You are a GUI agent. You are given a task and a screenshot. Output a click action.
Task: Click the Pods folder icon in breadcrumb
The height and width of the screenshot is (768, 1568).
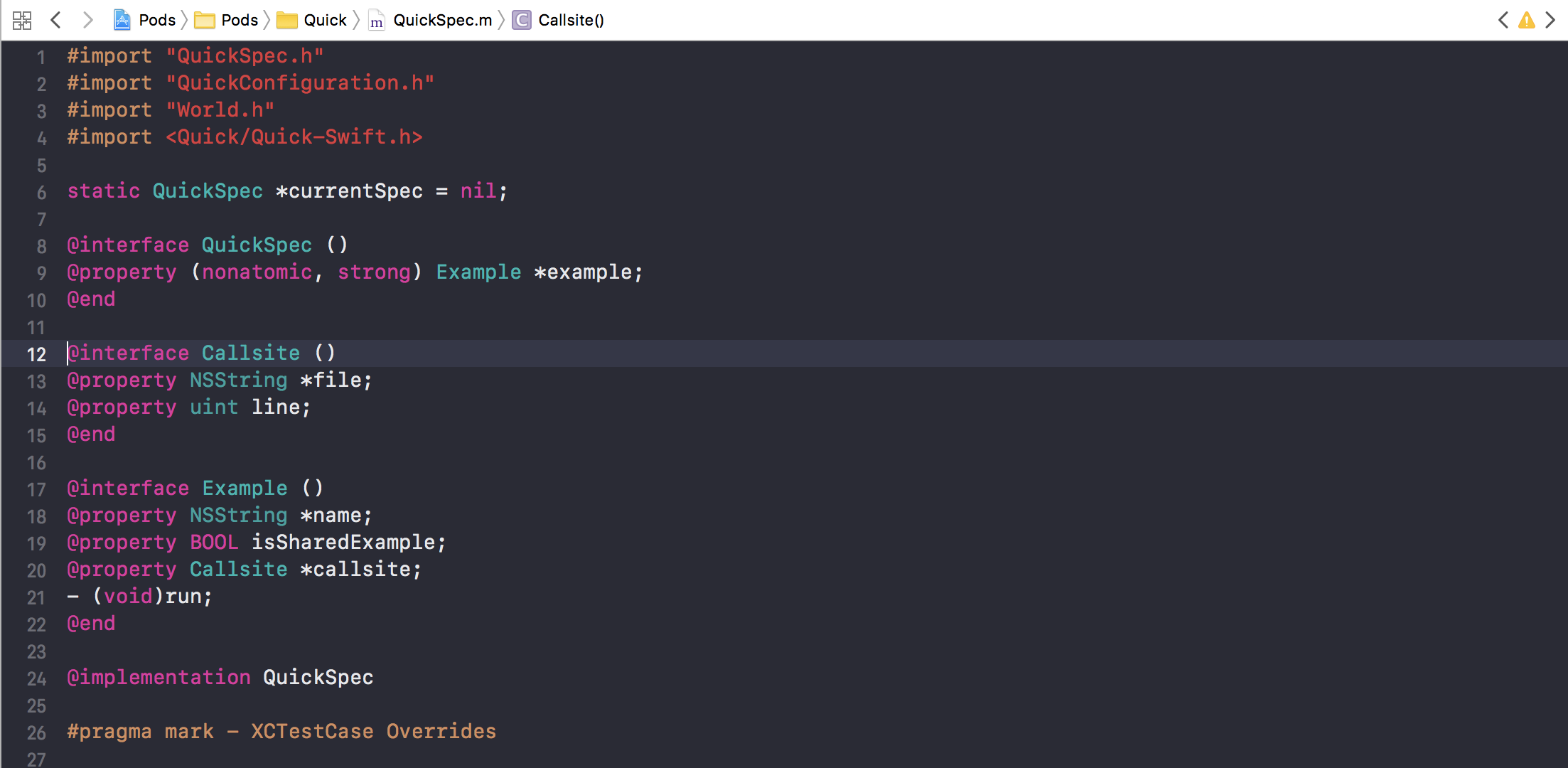coord(205,20)
